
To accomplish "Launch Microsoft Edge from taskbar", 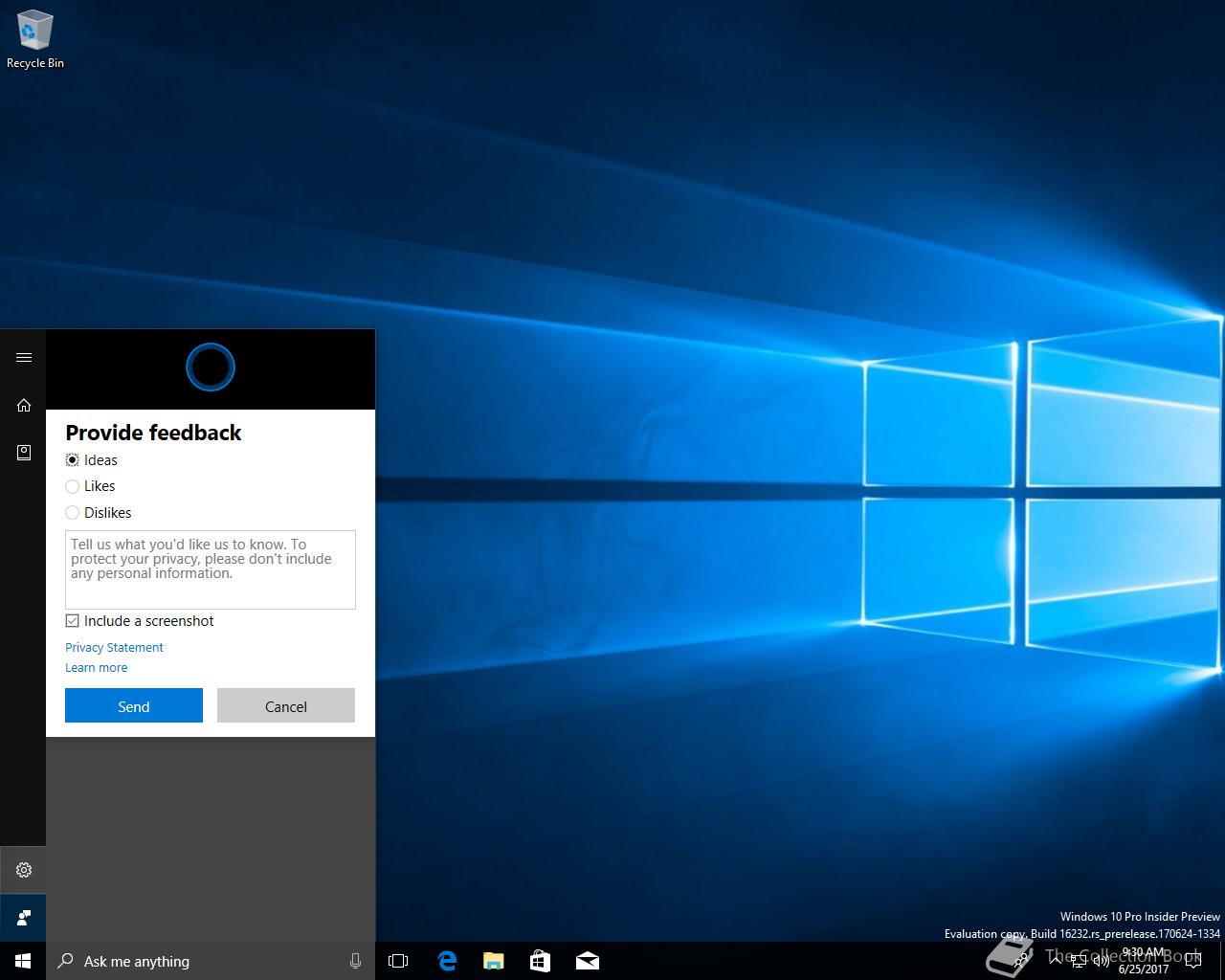I will [x=446, y=961].
